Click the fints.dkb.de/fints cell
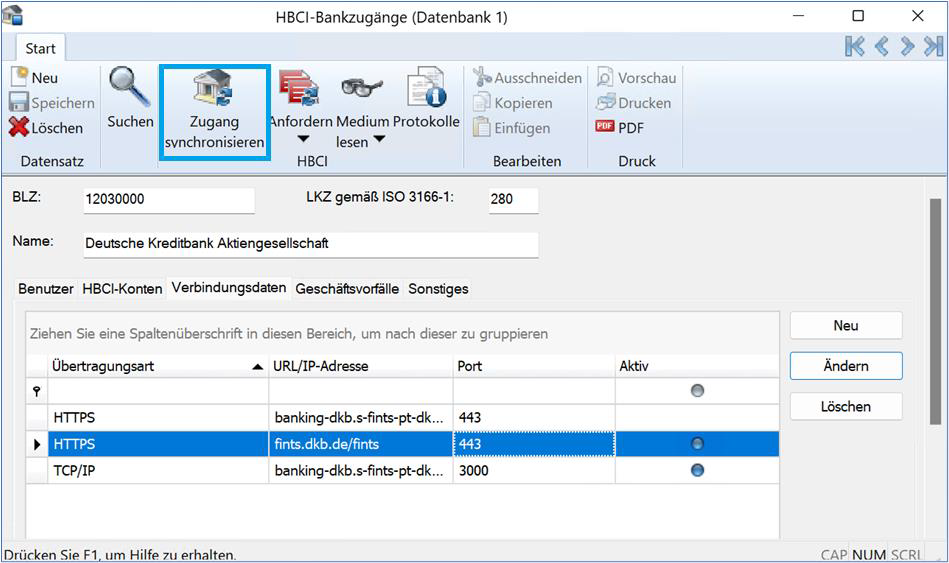This screenshot has width=949, height=563. coord(361,444)
